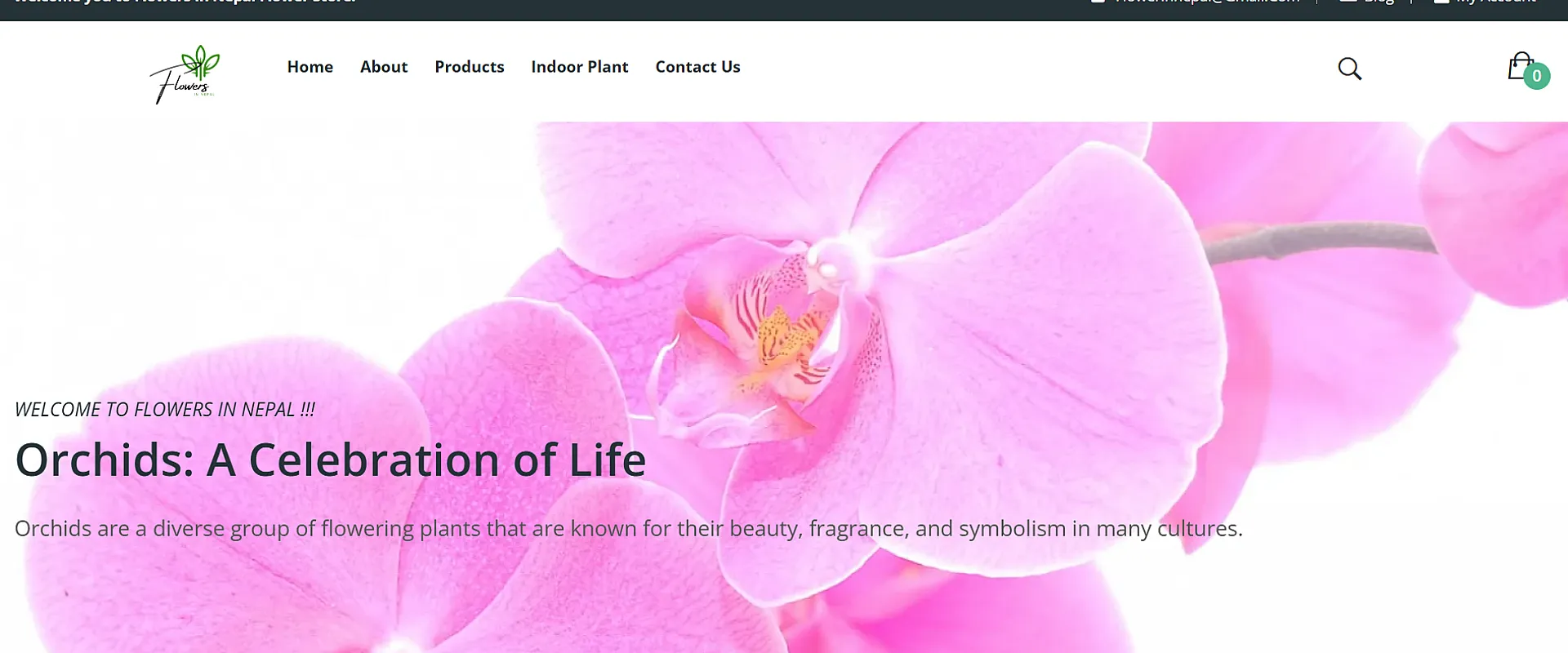Click the 'WELCOME TO FLOWERS IN NEPAL' tagline
This screenshot has height=653, width=1568.
click(165, 410)
